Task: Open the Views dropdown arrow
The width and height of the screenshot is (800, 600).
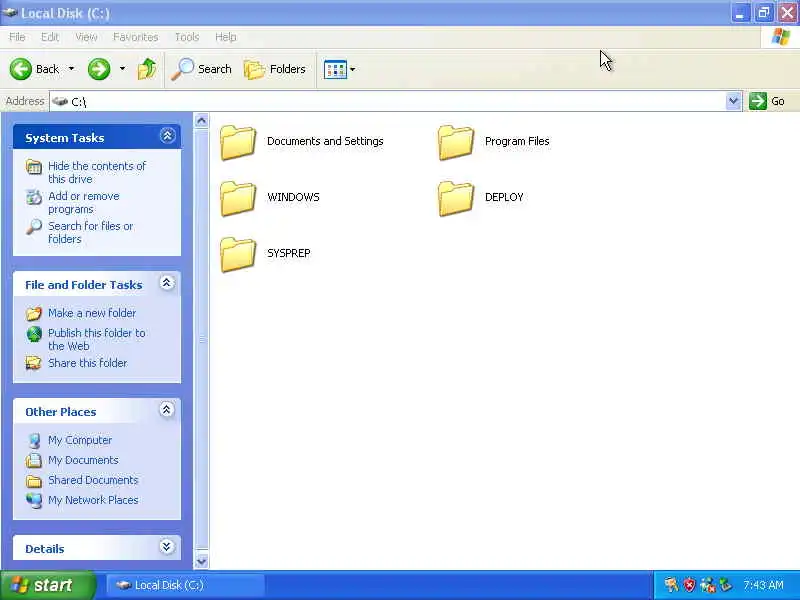Action: coord(353,69)
